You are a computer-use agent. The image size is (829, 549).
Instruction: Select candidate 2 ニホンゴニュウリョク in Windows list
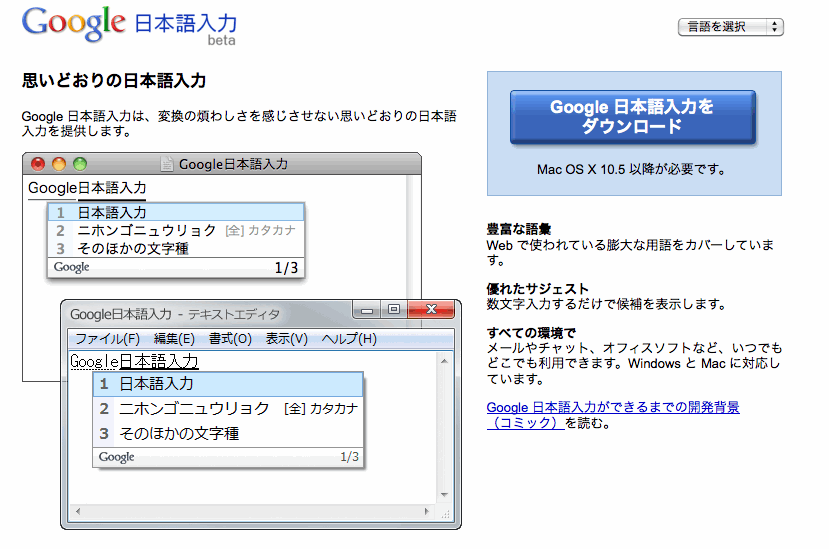click(228, 408)
